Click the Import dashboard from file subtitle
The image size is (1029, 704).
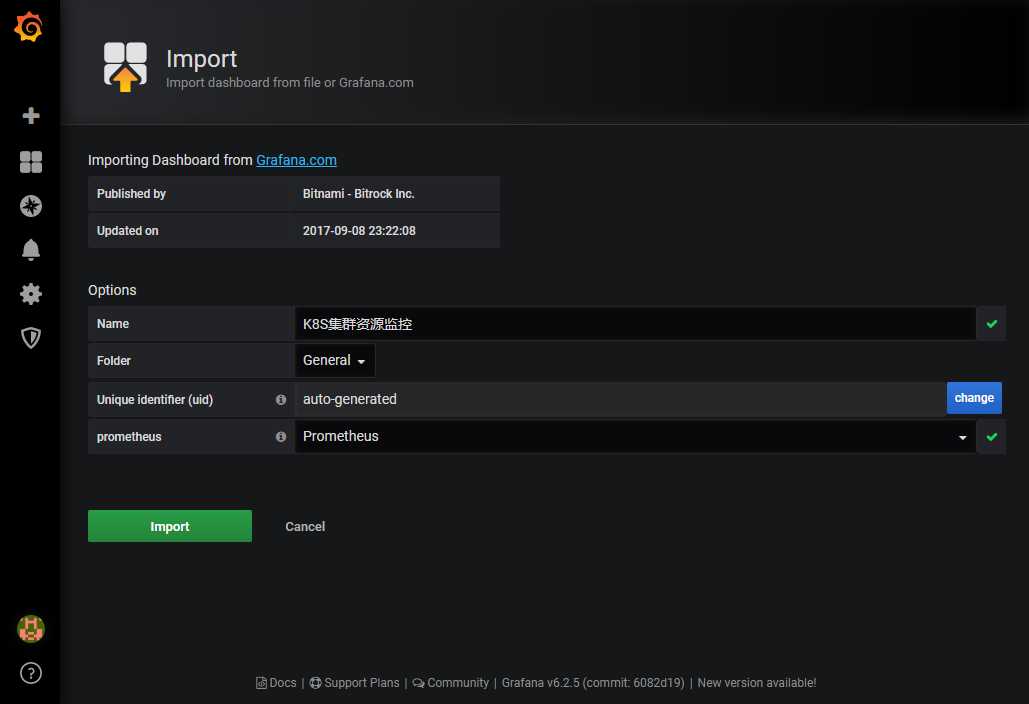289,83
